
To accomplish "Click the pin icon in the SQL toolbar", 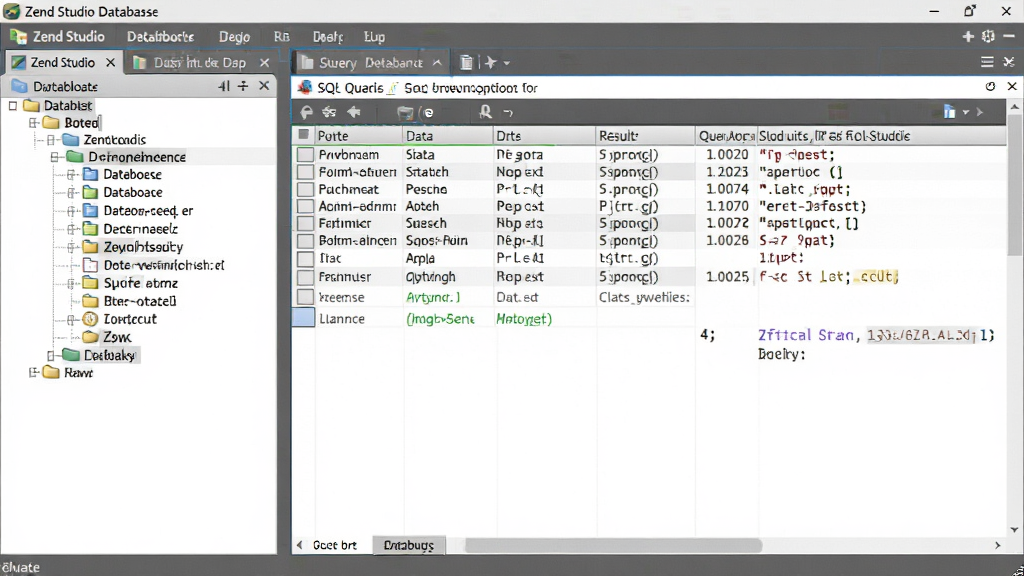I will point(306,112).
